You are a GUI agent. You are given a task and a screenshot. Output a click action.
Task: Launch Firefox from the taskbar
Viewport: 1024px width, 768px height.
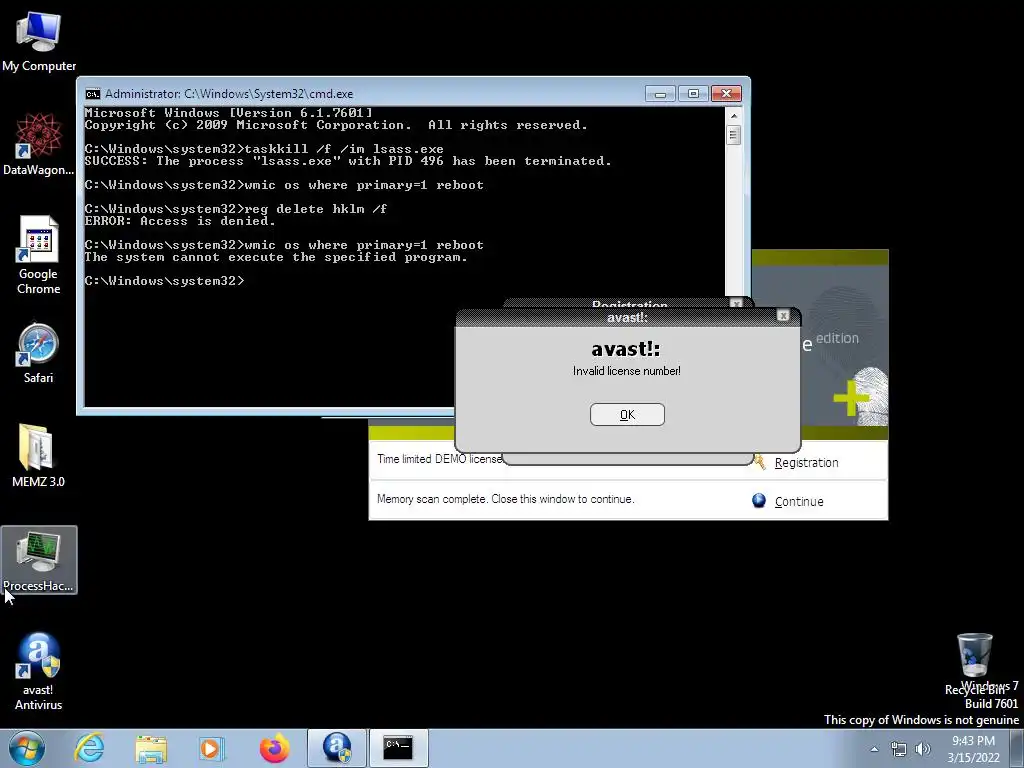pyautogui.click(x=274, y=748)
